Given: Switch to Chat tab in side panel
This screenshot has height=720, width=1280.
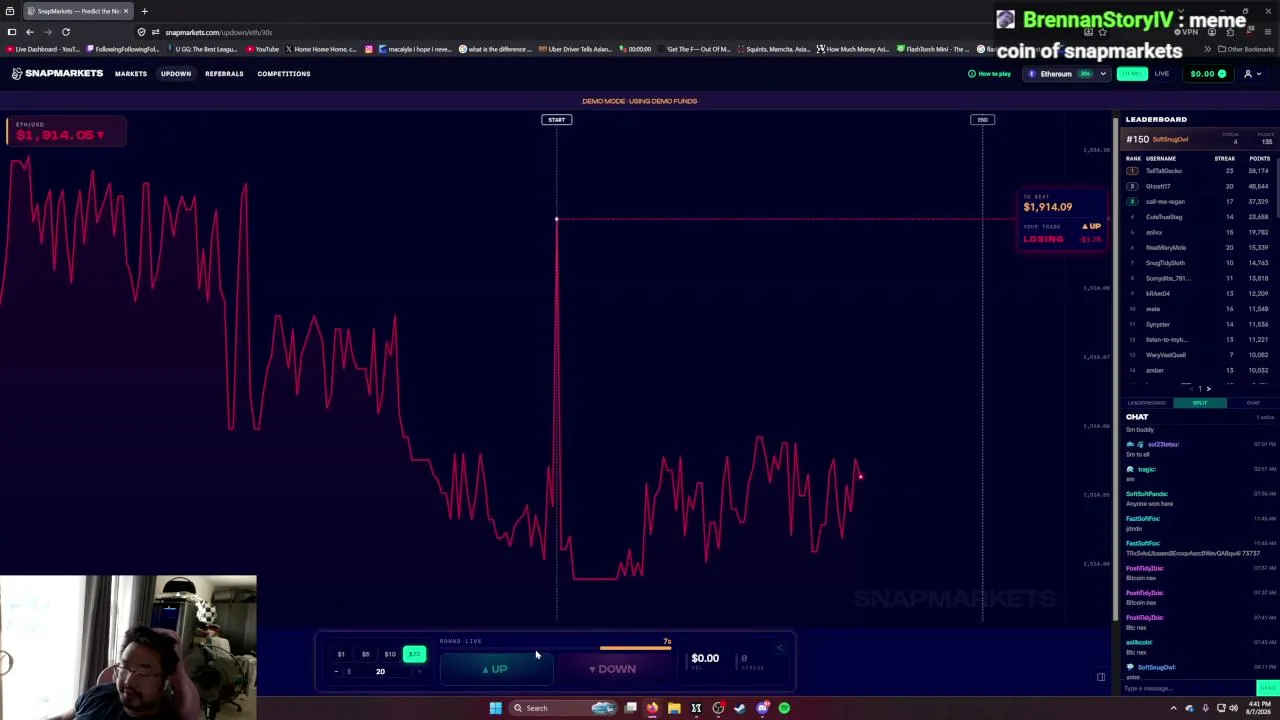Looking at the screenshot, I should pos(1253,403).
